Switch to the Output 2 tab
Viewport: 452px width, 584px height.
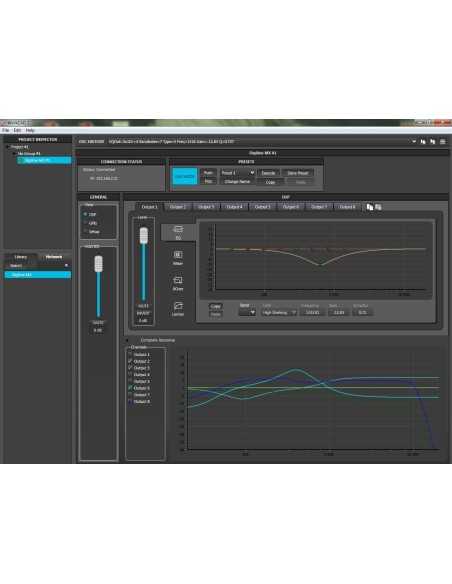click(178, 207)
